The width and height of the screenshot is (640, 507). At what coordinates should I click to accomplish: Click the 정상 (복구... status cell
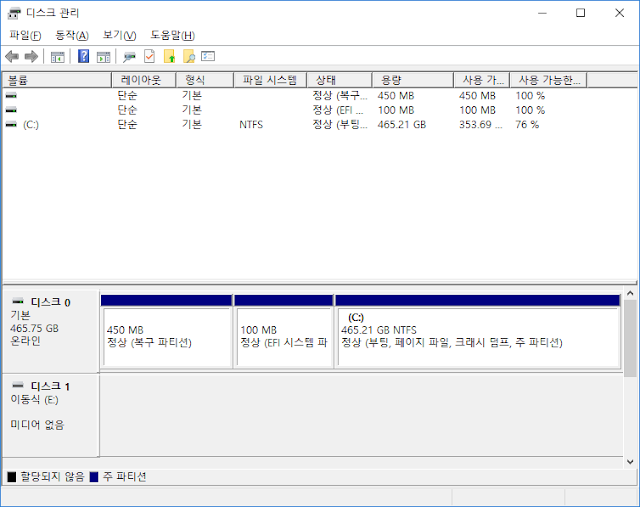click(340, 96)
